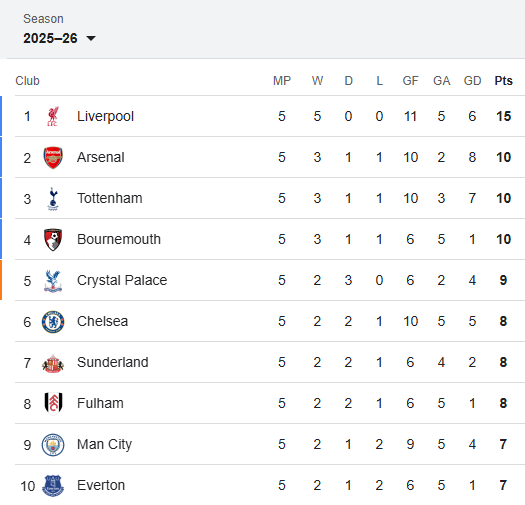Click the Tottenham cockerel crest icon
The width and height of the screenshot is (525, 505).
pyautogui.click(x=53, y=199)
